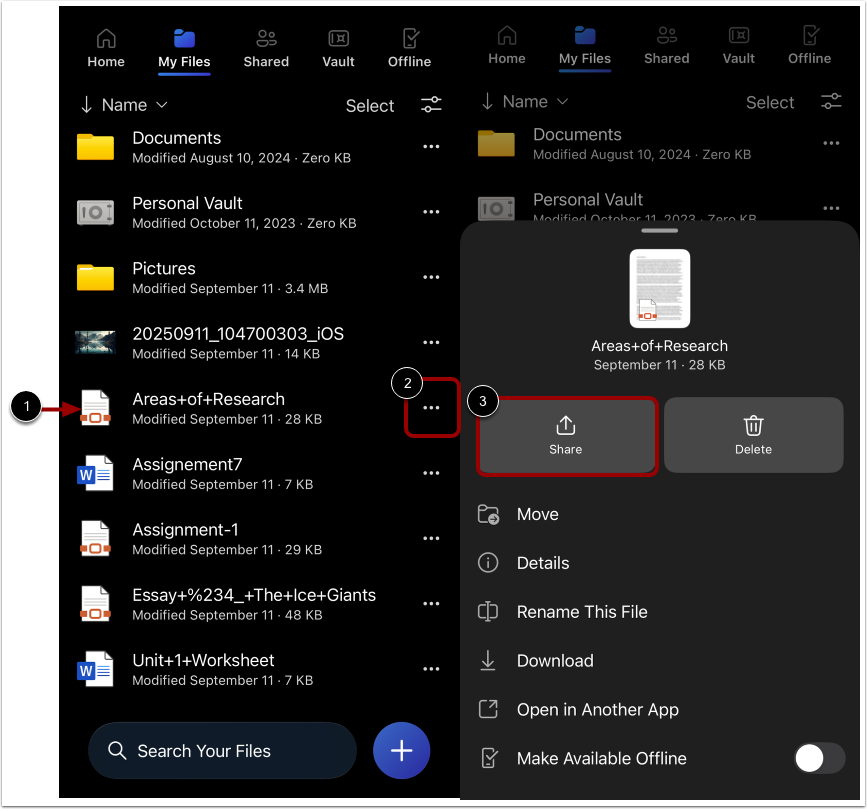867x809 pixels.
Task: Choose Download for Areas+of+Research
Action: [554, 660]
